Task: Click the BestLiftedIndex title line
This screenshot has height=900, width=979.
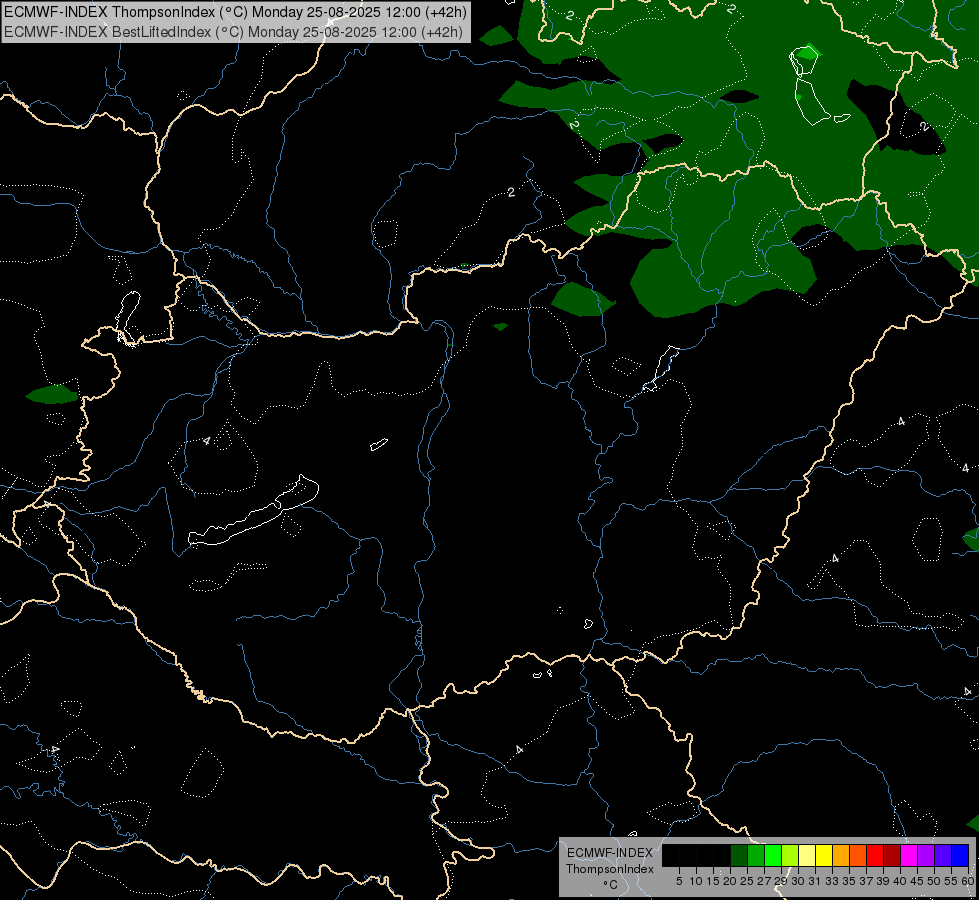Action: coord(234,32)
